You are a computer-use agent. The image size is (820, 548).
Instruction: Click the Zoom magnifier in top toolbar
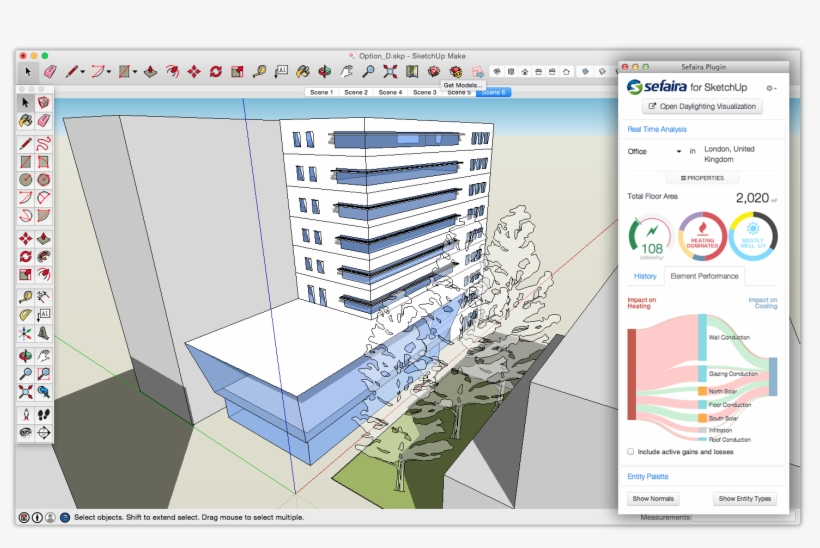coord(369,72)
